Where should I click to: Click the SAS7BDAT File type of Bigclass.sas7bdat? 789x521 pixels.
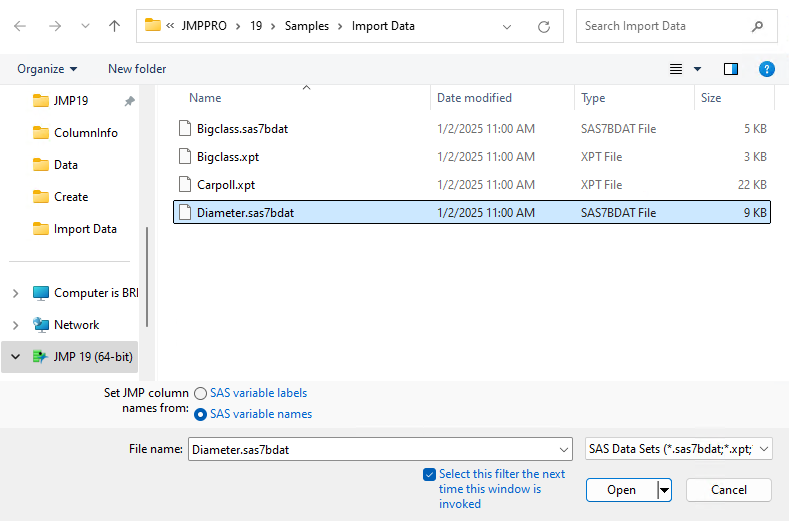click(618, 129)
